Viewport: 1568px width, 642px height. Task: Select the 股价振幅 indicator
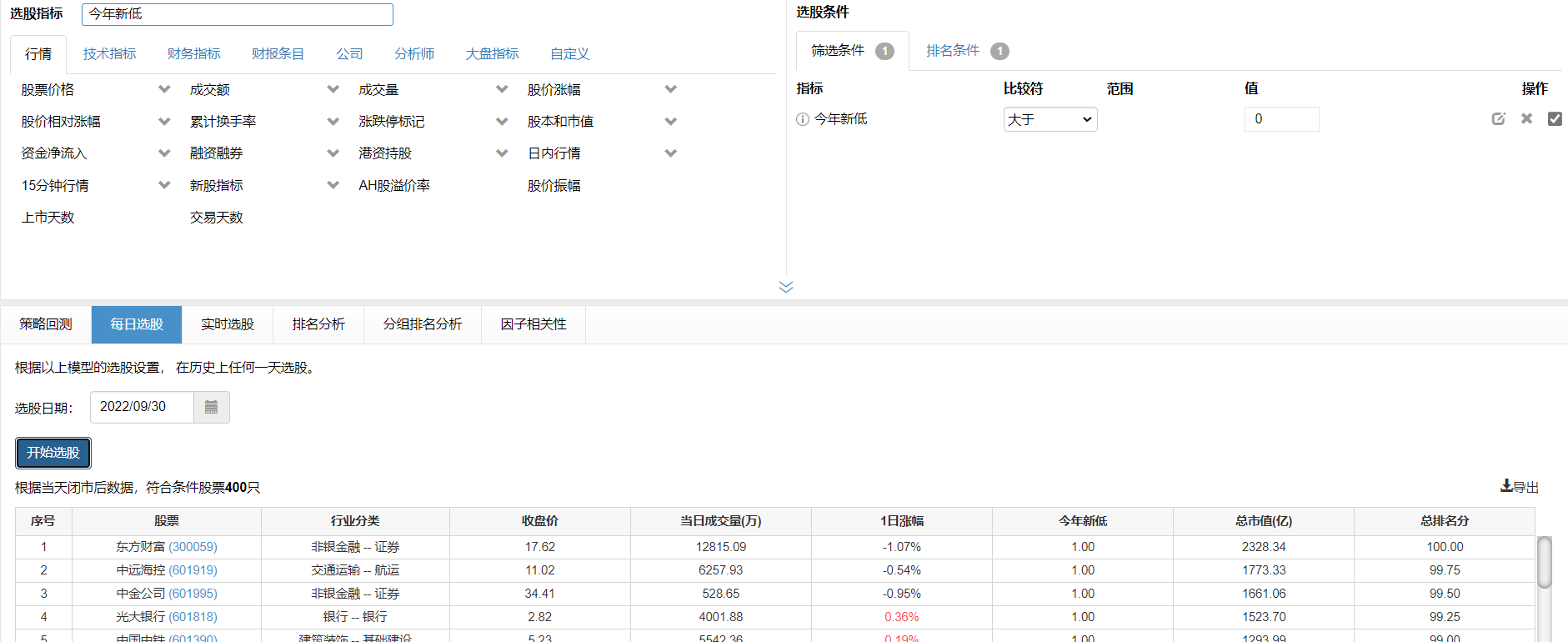554,186
